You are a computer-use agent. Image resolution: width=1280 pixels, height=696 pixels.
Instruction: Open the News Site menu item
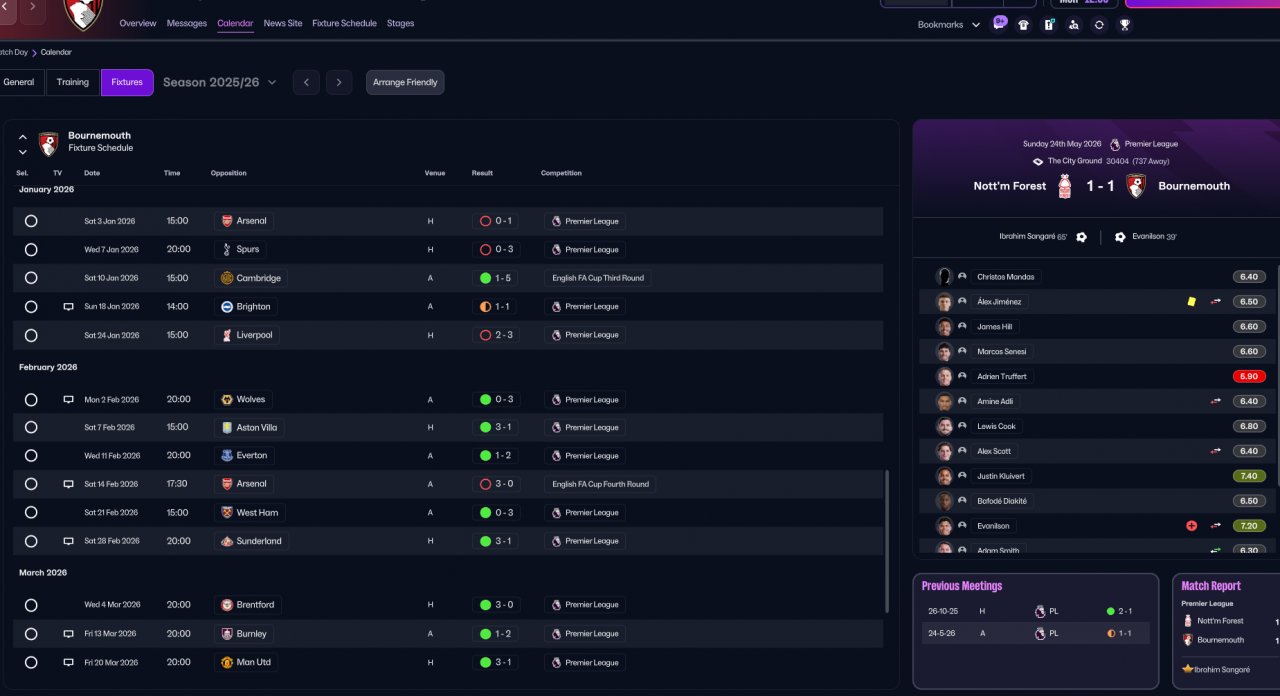(283, 23)
